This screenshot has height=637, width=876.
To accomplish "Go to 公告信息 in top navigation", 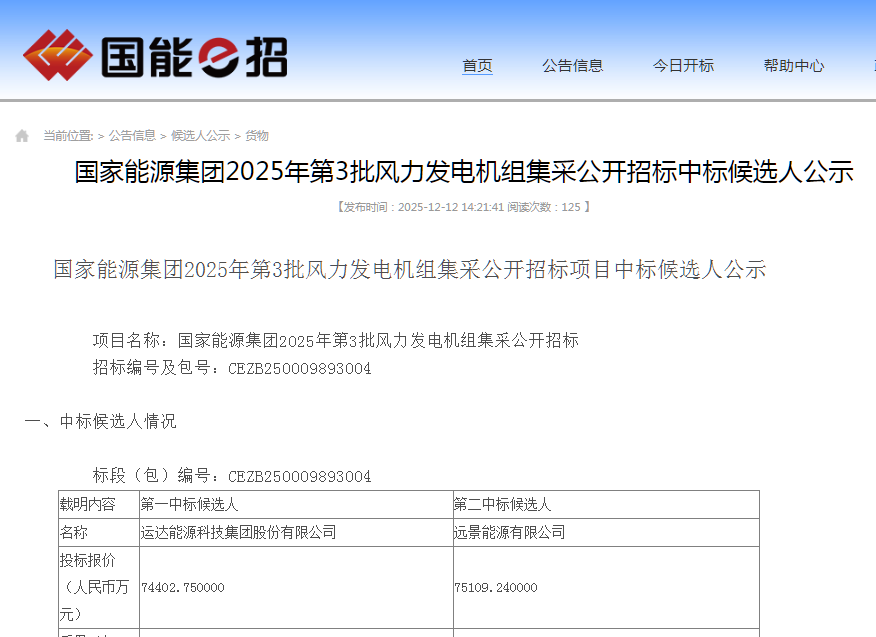I will [x=573, y=66].
